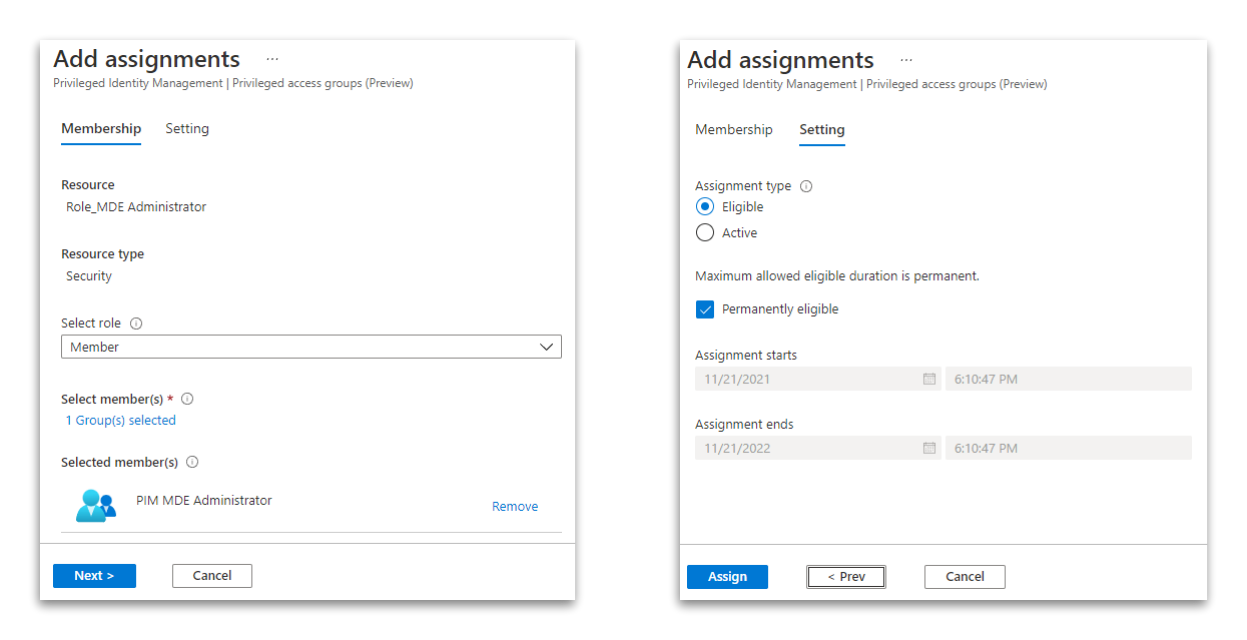Select the Active assignment type radio button
The height and width of the screenshot is (640, 1247).
(x=705, y=232)
